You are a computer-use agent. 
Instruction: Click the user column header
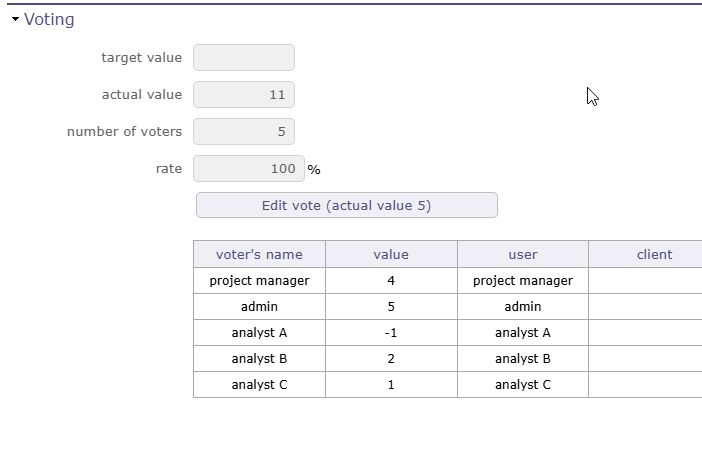pos(523,254)
